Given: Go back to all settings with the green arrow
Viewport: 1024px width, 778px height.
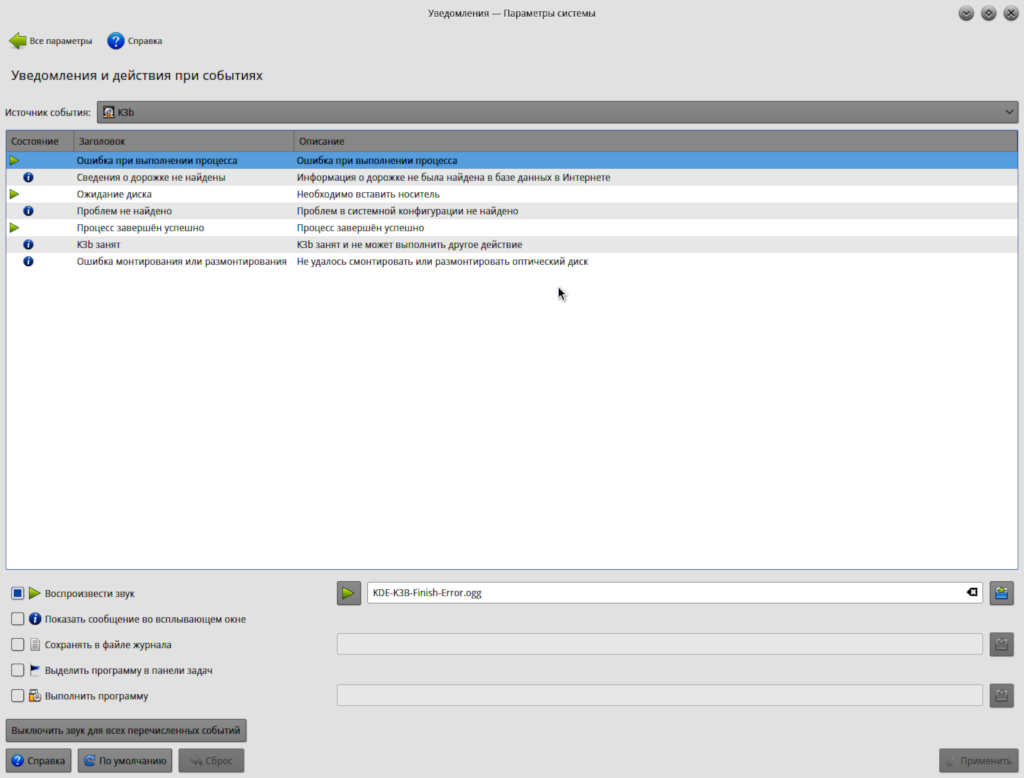Looking at the screenshot, I should [18, 41].
